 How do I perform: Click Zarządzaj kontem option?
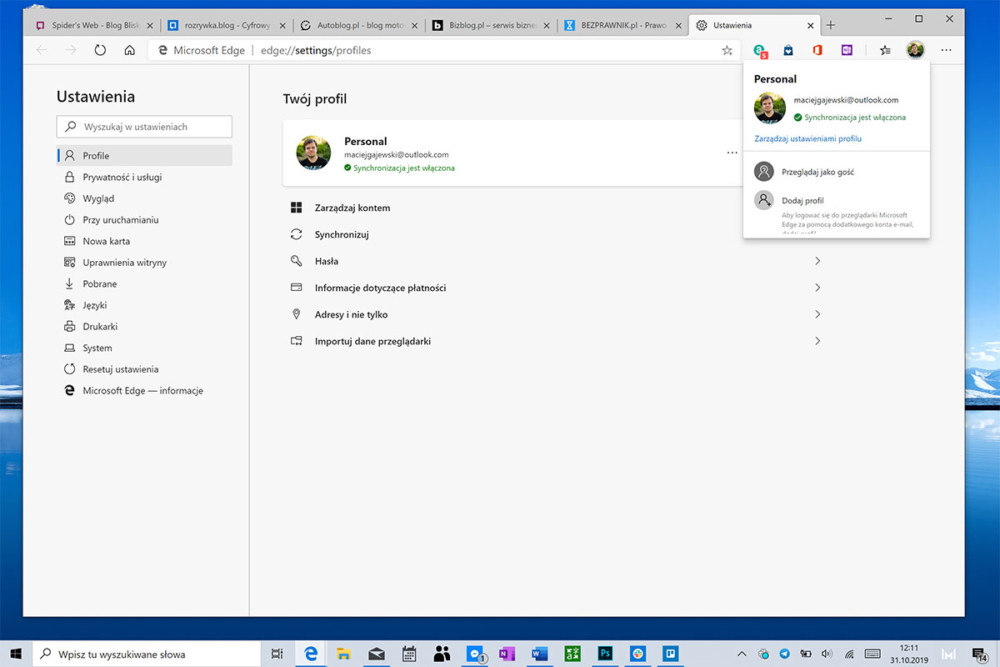(x=352, y=208)
